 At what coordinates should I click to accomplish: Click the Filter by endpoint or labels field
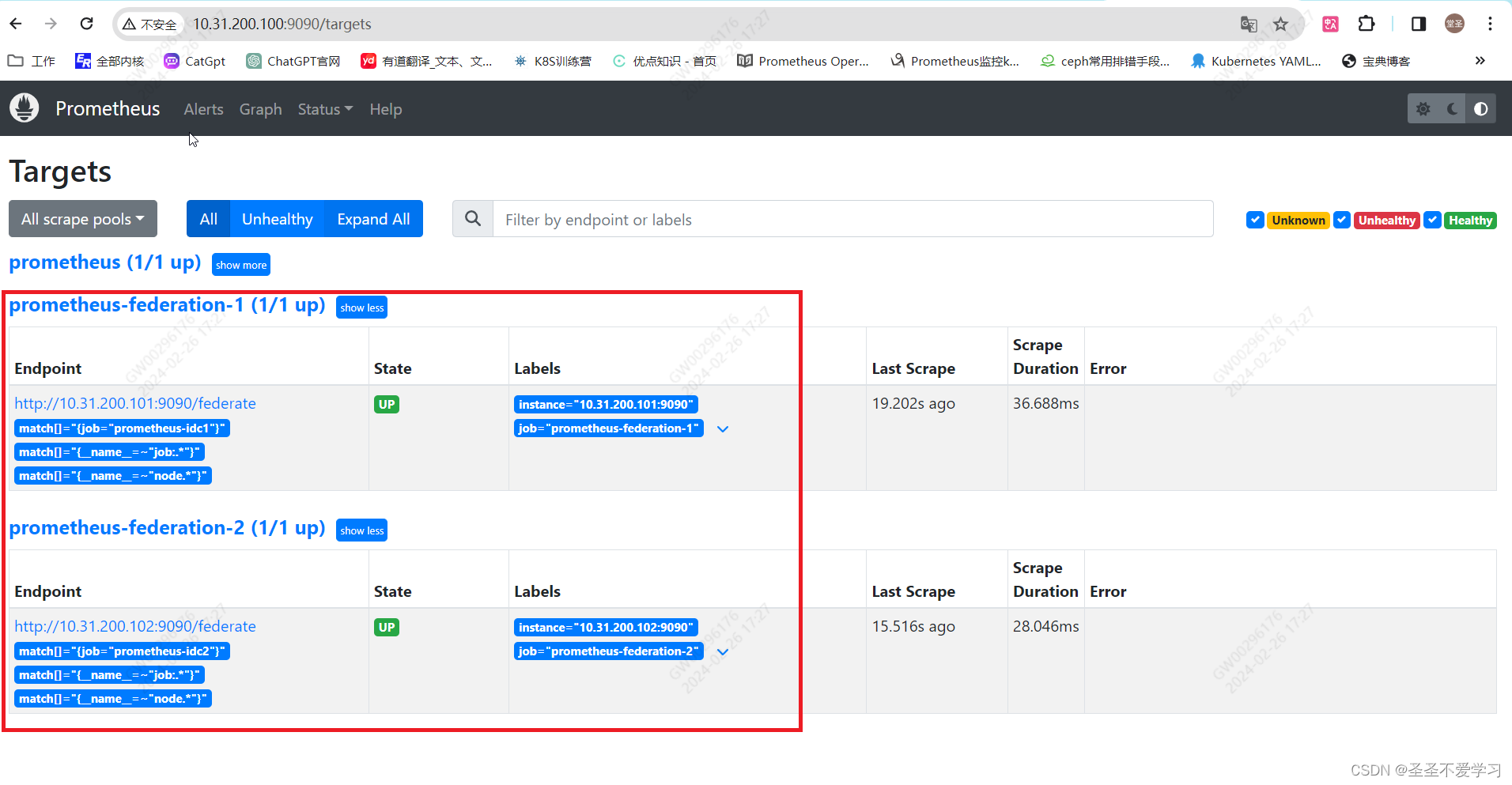(853, 219)
